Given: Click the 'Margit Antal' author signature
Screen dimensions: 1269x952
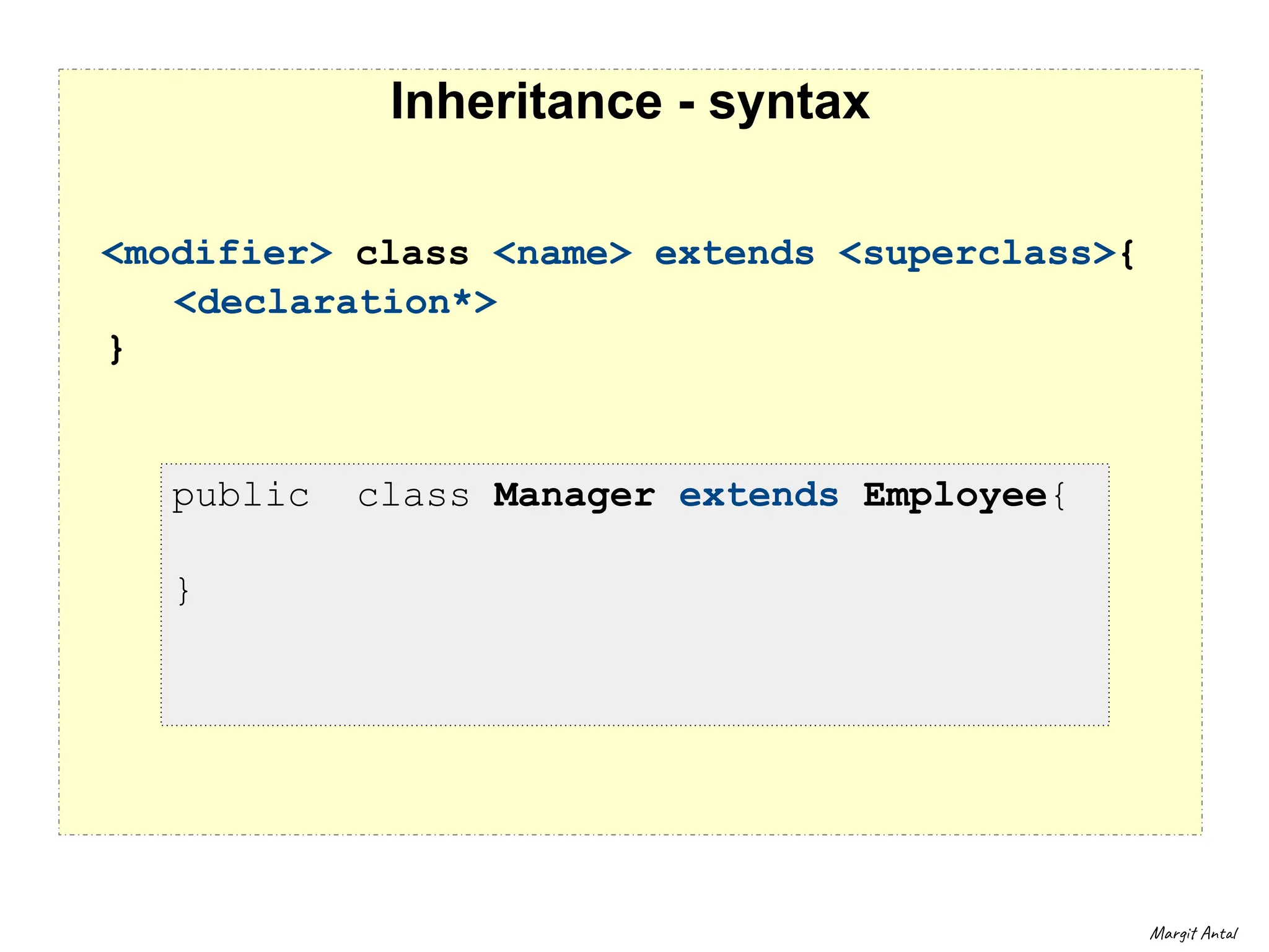Looking at the screenshot, I should pyautogui.click(x=1193, y=934).
